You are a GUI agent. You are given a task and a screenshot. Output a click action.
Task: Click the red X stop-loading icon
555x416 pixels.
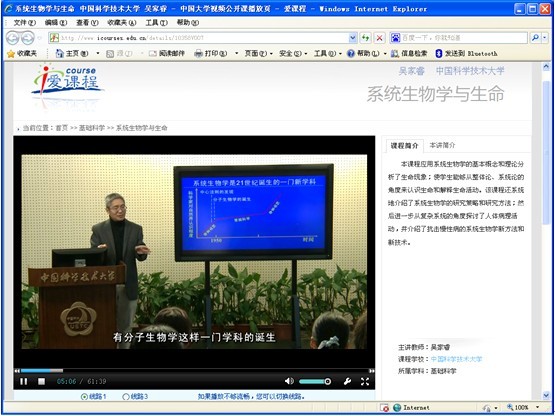[x=379, y=38]
